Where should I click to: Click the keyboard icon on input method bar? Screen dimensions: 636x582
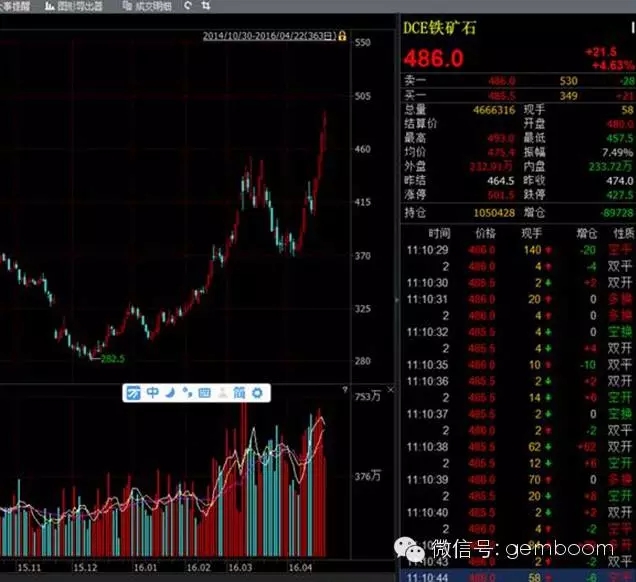pyautogui.click(x=204, y=393)
